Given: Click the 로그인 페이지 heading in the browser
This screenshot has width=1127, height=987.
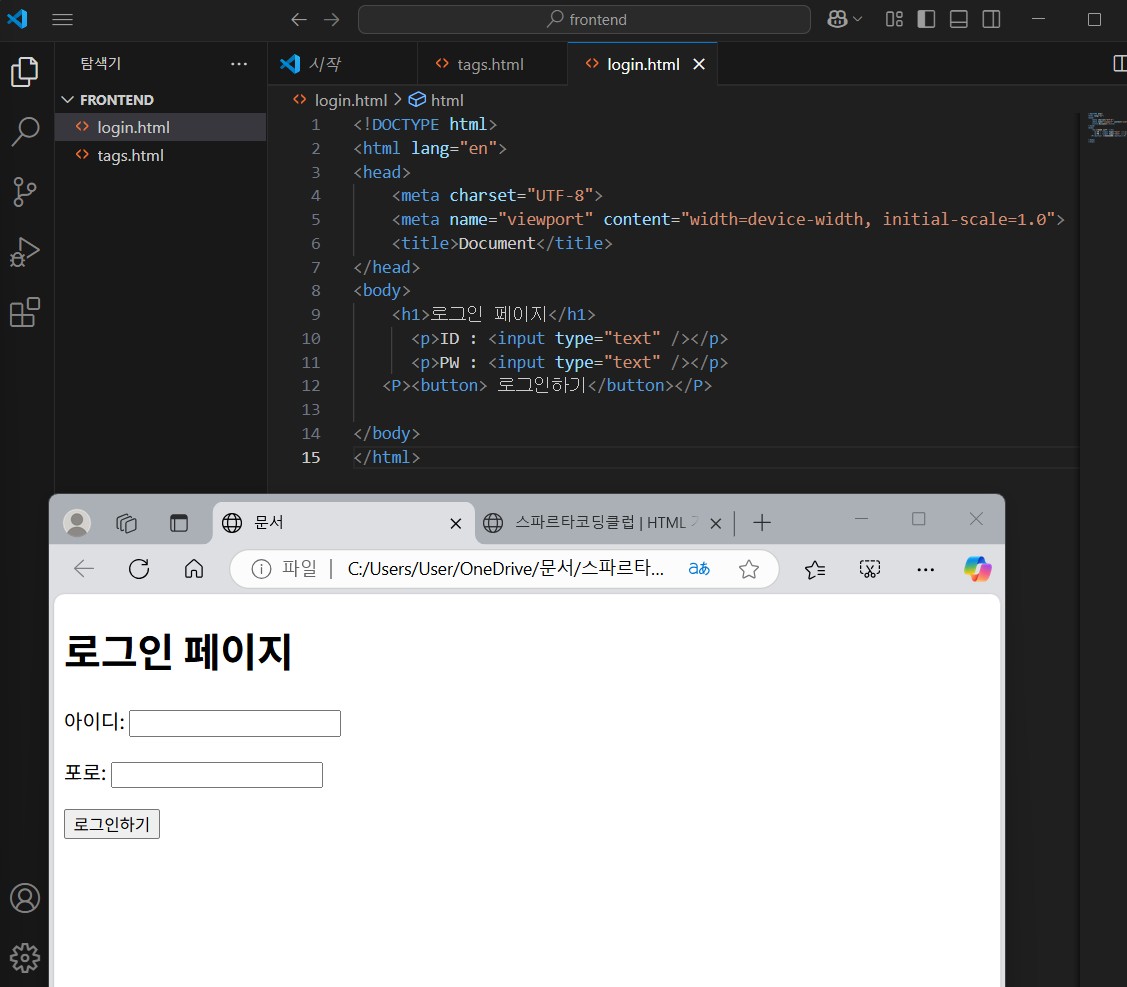Looking at the screenshot, I should [x=178, y=651].
